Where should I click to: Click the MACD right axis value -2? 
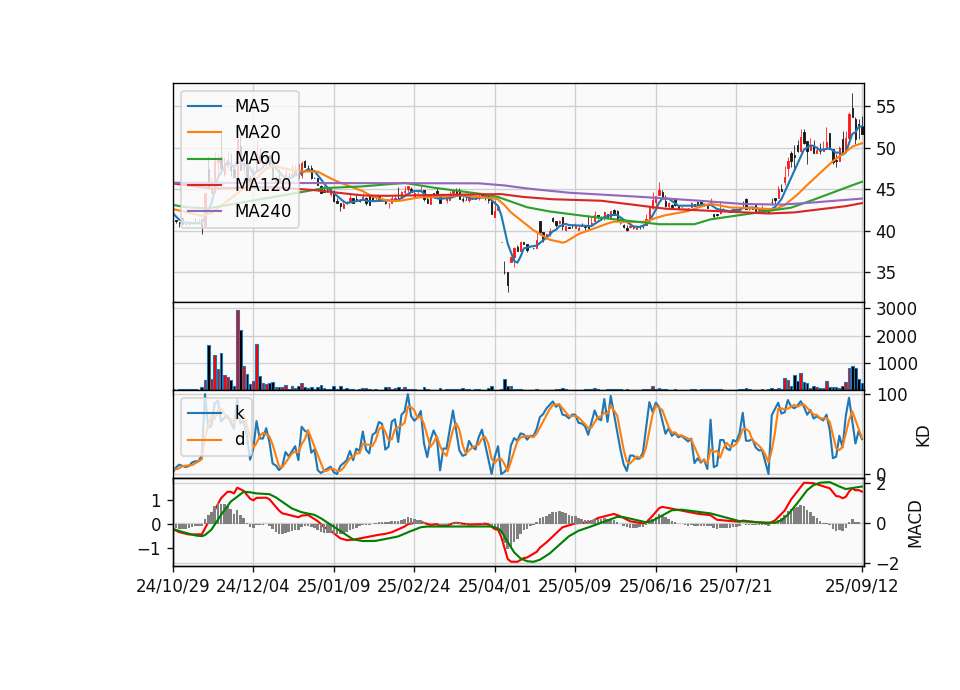887,563
